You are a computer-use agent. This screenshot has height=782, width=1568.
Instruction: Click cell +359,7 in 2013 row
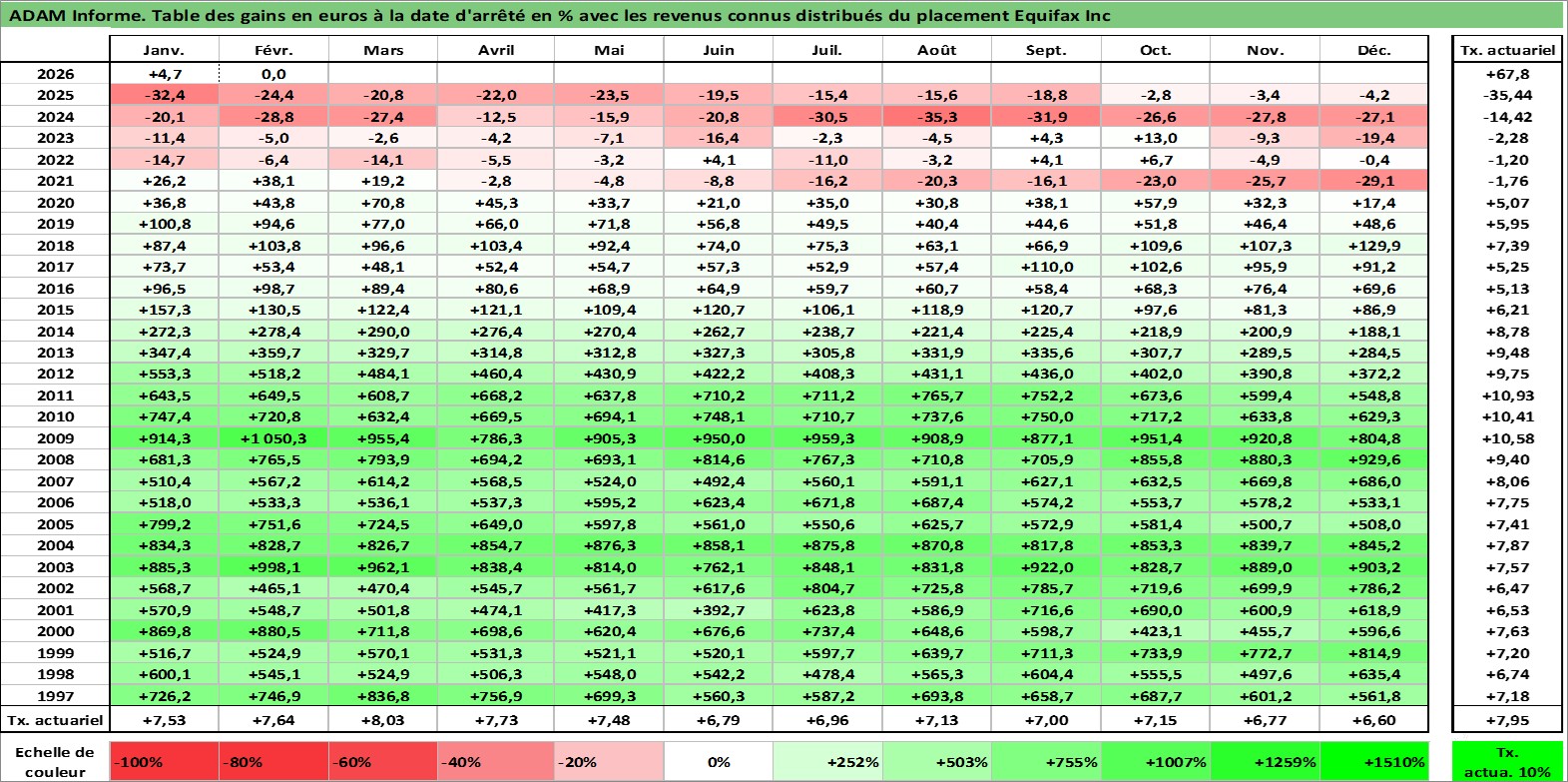click(273, 353)
